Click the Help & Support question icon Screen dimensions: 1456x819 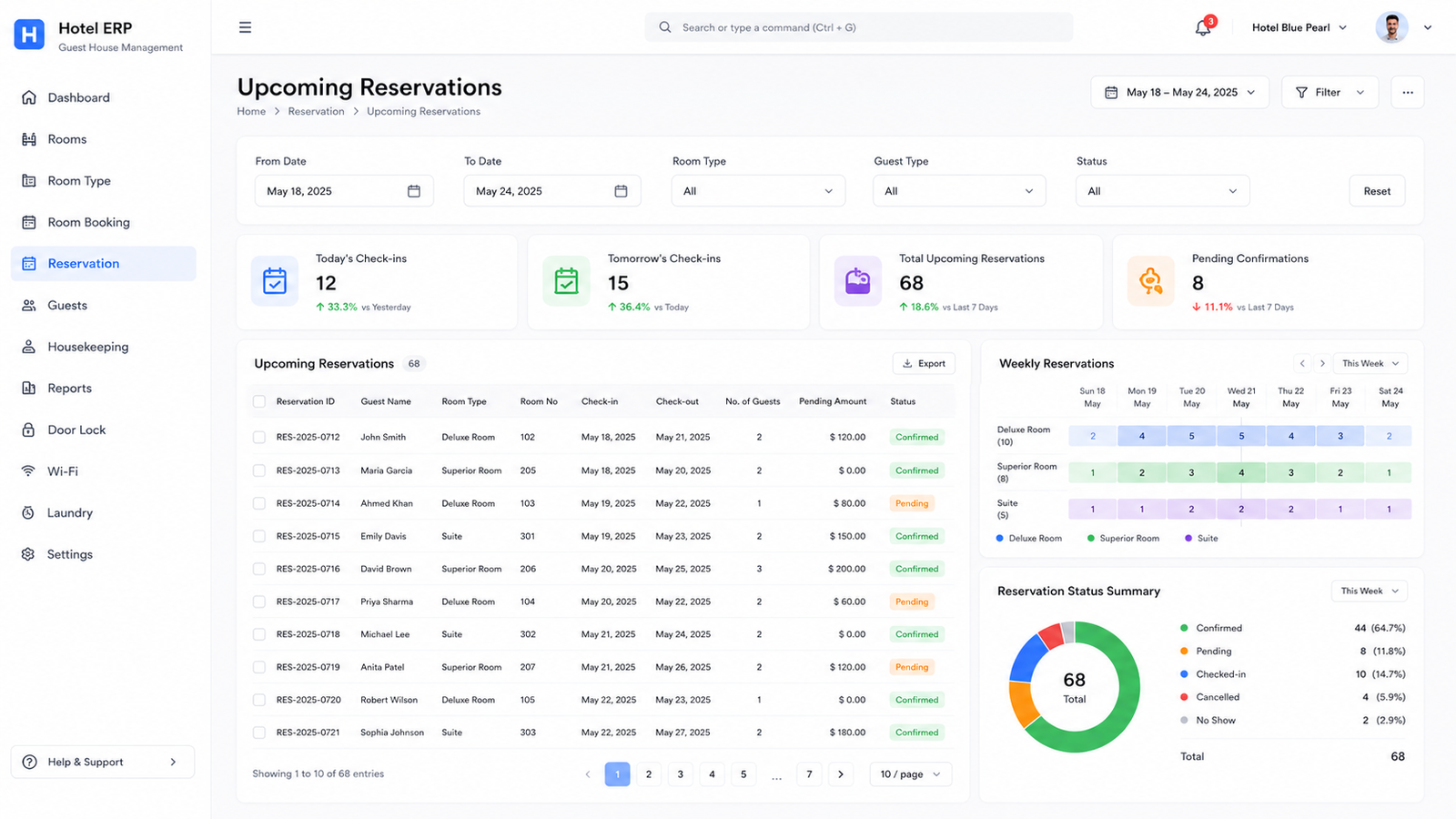coord(30,762)
